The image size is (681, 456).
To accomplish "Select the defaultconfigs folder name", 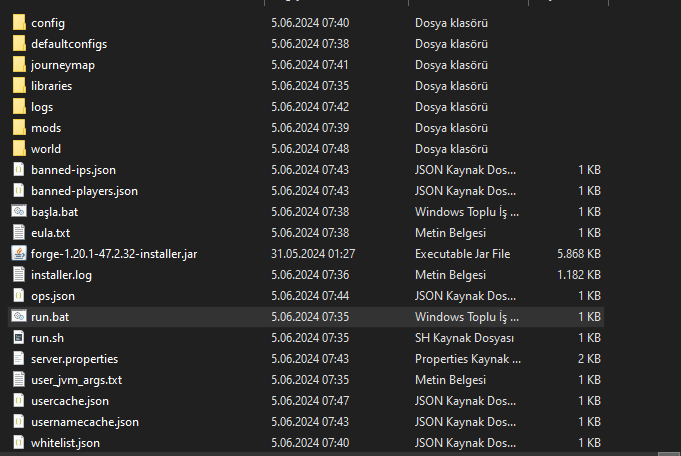I will click(69, 44).
